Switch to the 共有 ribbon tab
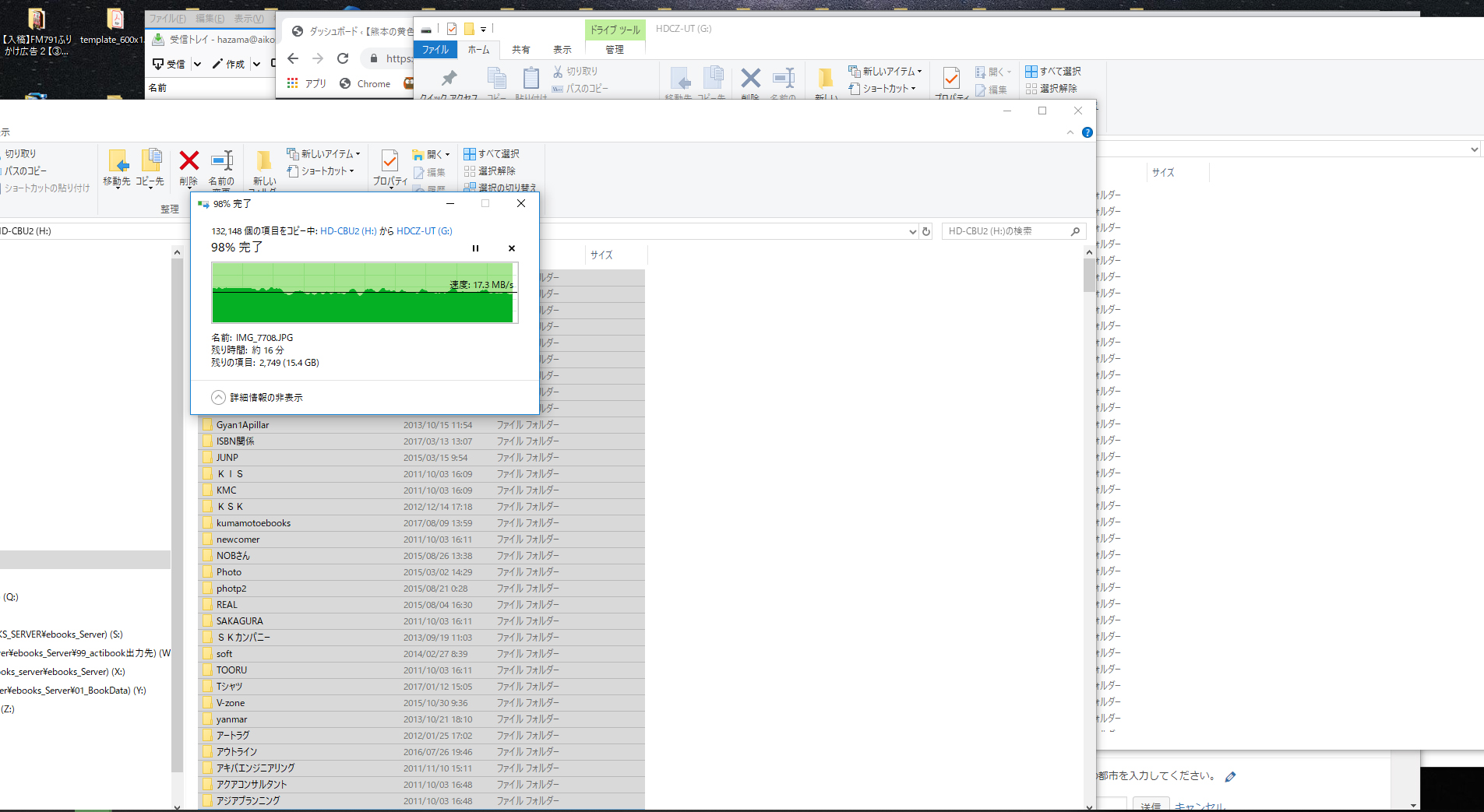The width and height of the screenshot is (1484, 812). [520, 49]
